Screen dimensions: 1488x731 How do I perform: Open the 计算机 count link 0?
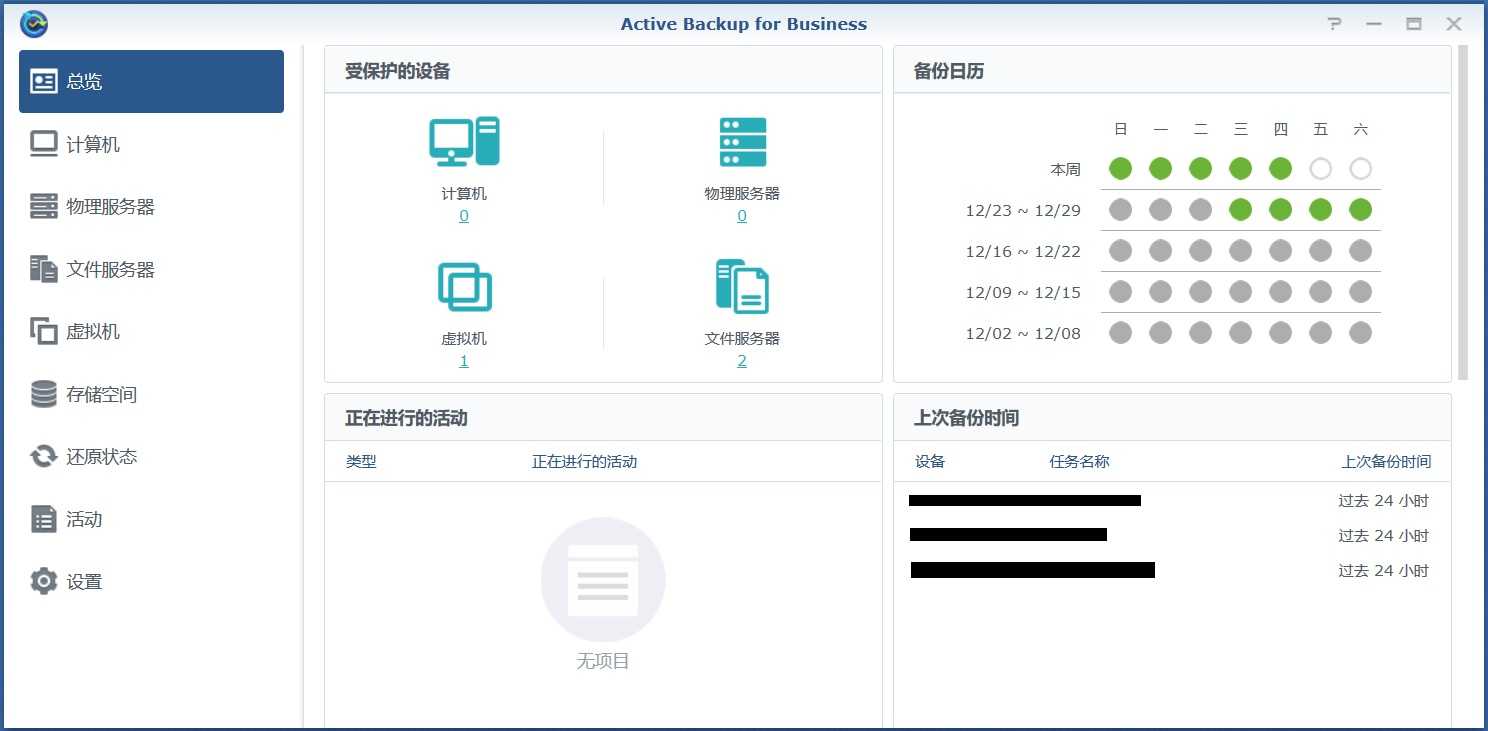(x=464, y=216)
